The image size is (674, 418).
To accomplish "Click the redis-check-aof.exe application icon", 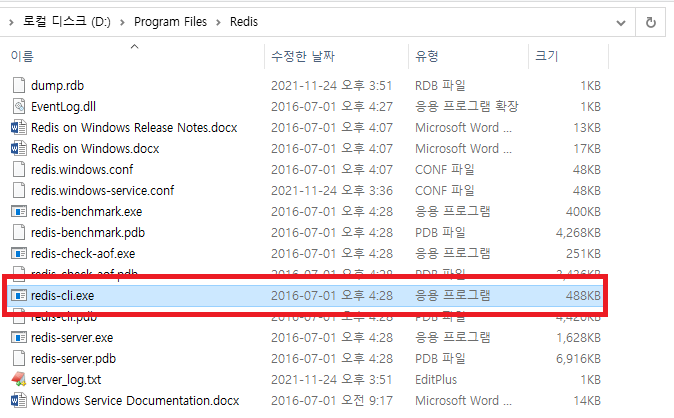I will coord(18,254).
